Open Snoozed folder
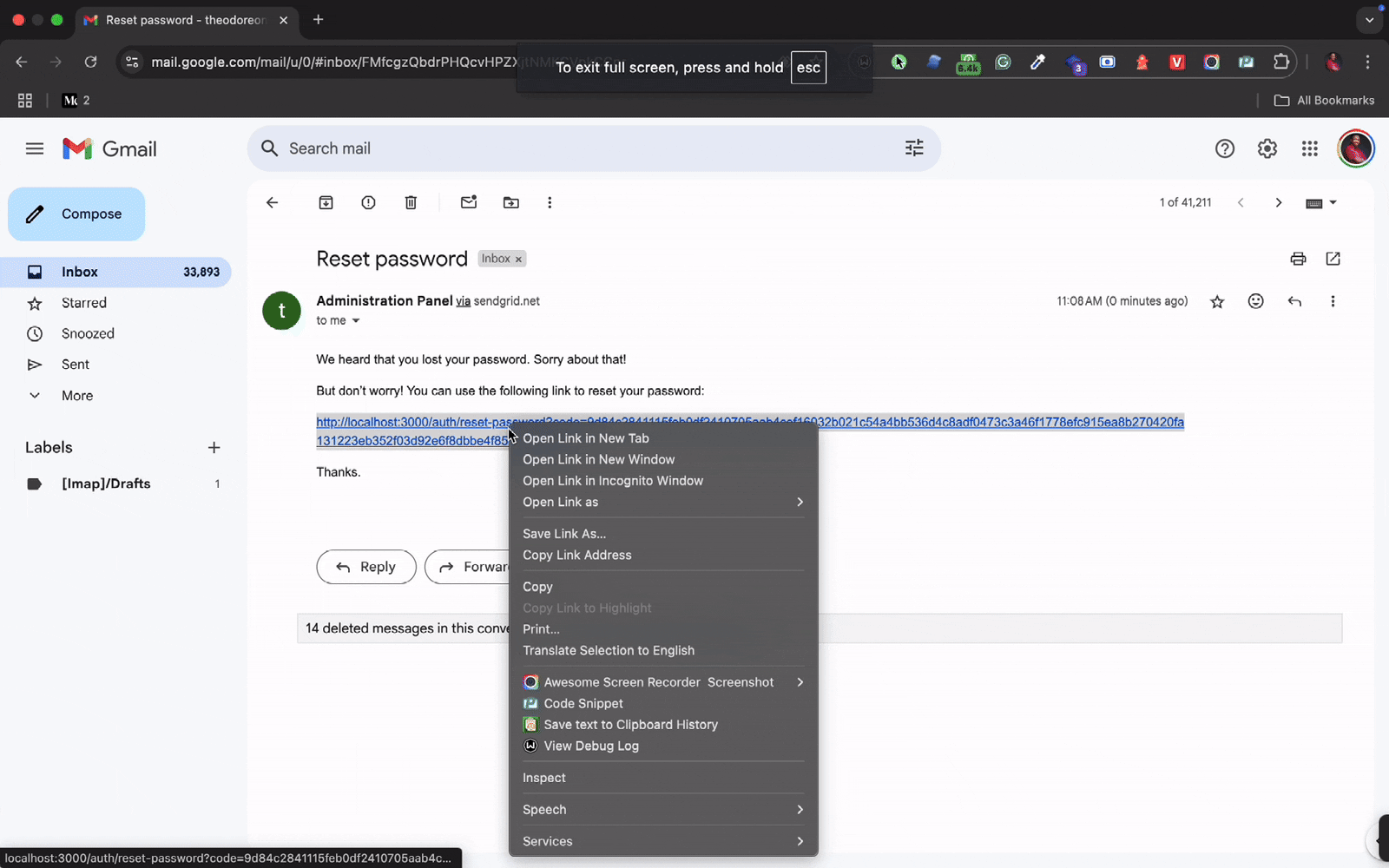This screenshot has height=868, width=1389. (88, 333)
